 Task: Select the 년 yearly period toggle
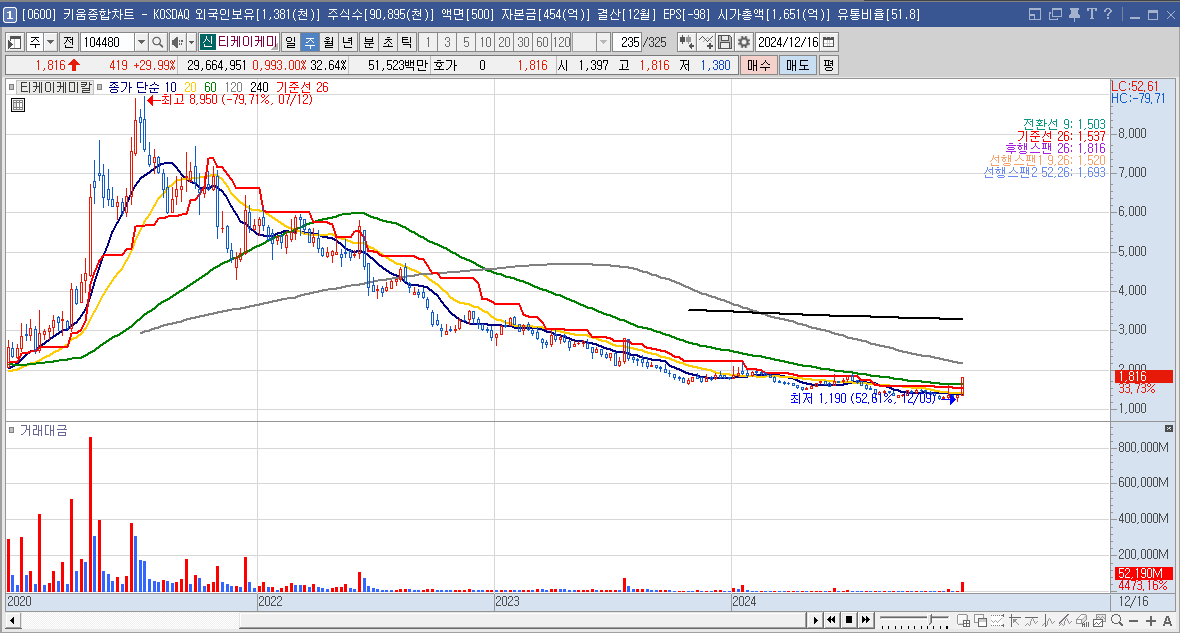coord(347,42)
